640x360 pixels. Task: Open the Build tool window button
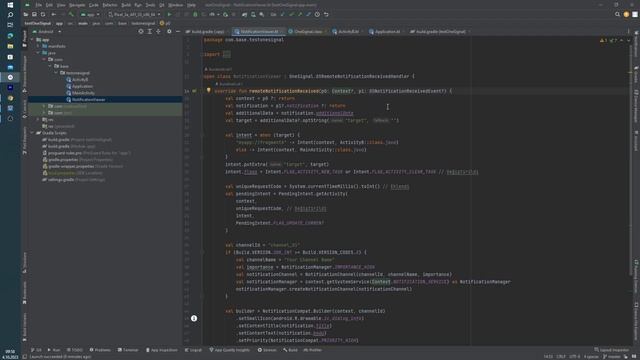pyautogui.click(x=291, y=350)
